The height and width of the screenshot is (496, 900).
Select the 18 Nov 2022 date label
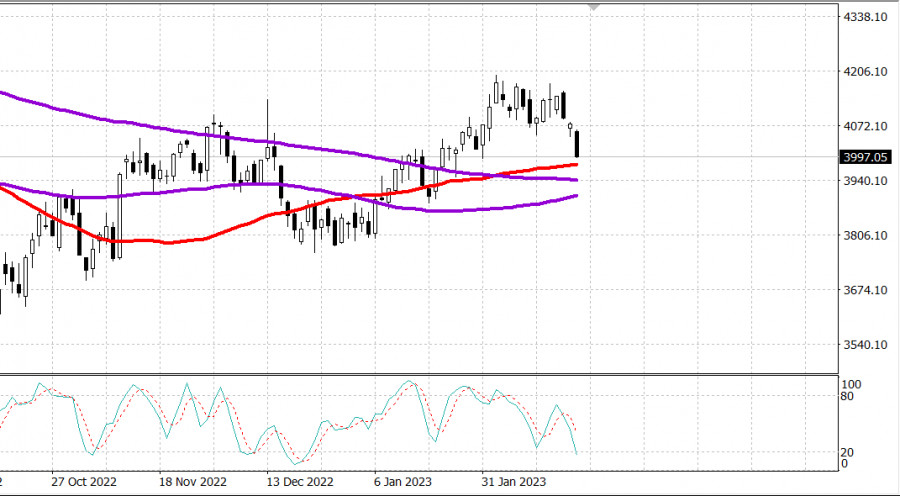[193, 481]
